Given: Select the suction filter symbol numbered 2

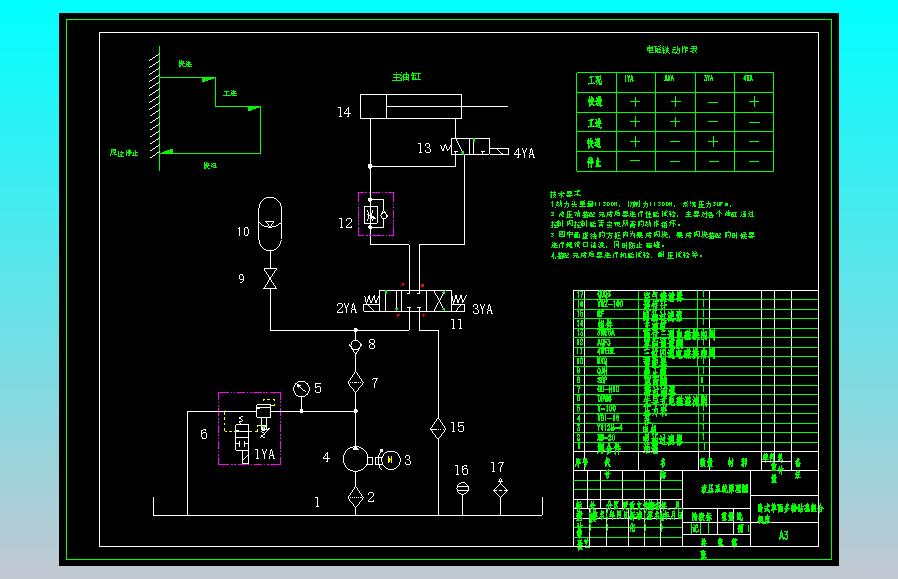Looking at the screenshot, I should 356,497.
